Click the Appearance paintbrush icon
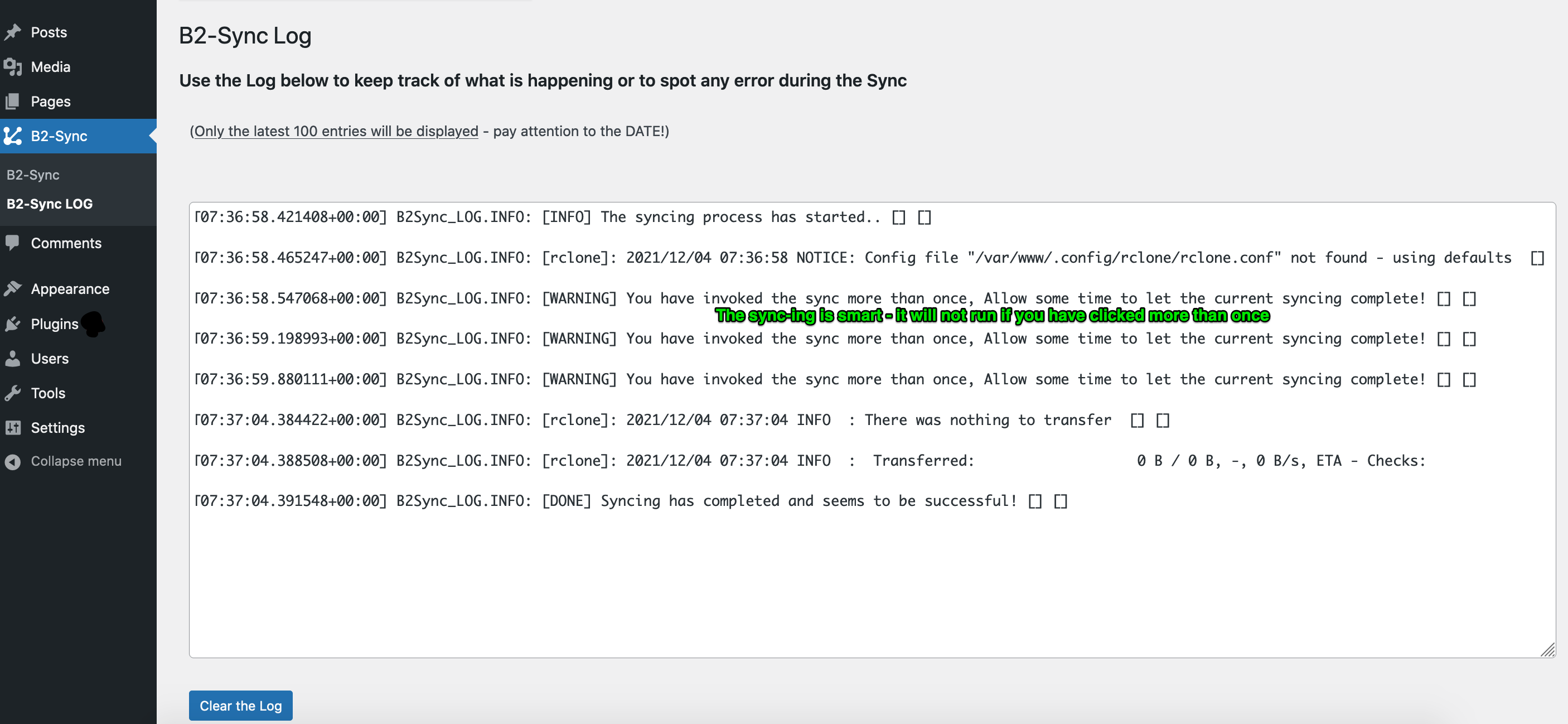Viewport: 1568px width, 724px height. (13, 288)
